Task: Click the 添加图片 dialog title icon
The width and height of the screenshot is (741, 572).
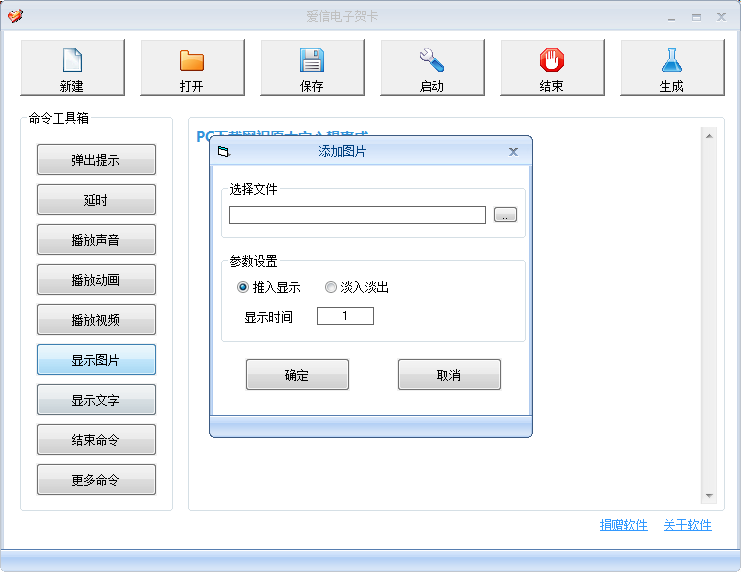Action: point(224,152)
